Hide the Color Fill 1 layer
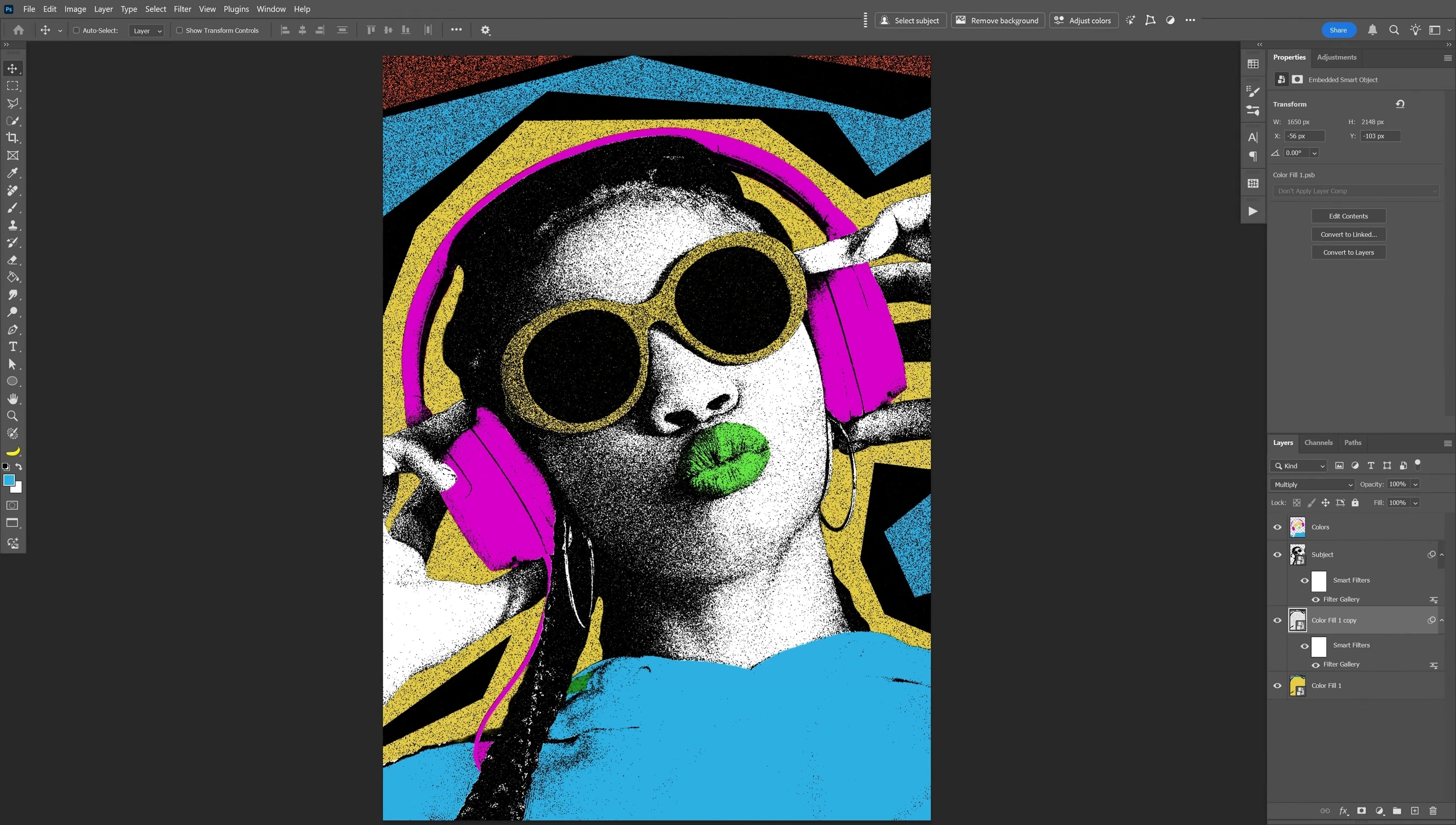Viewport: 1456px width, 825px height. pyautogui.click(x=1277, y=686)
